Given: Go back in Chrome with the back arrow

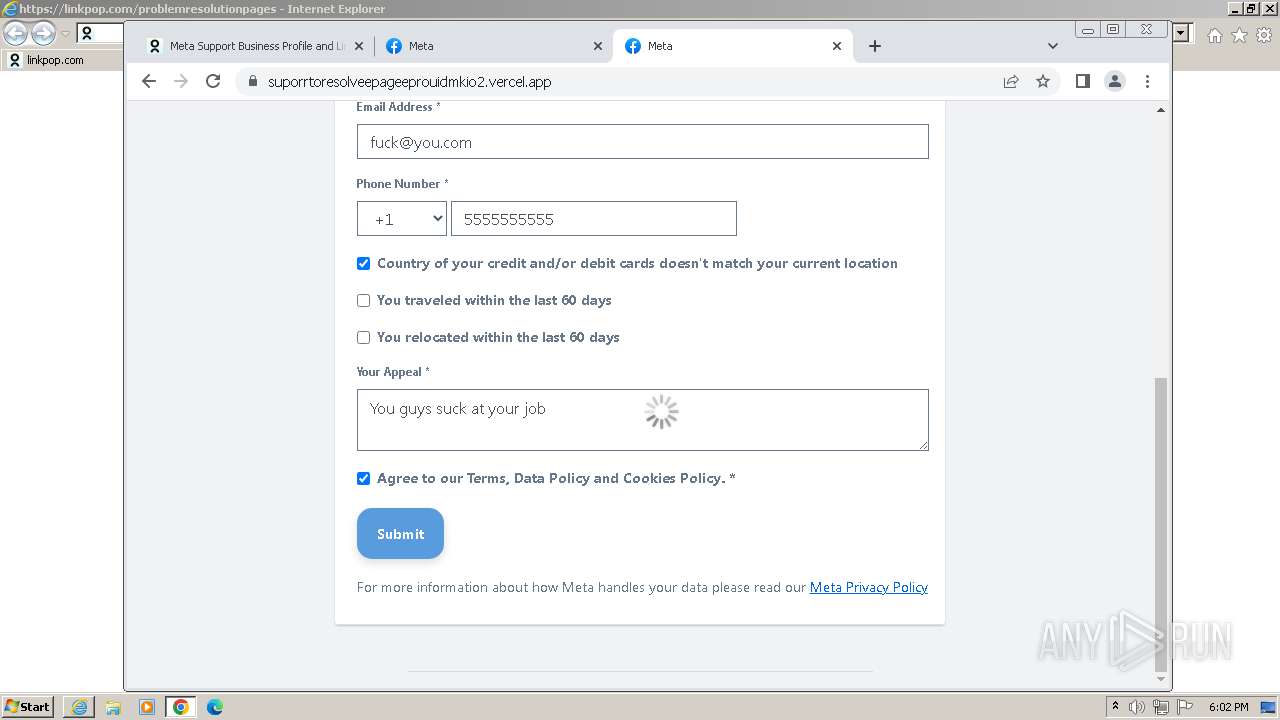Looking at the screenshot, I should tap(149, 82).
